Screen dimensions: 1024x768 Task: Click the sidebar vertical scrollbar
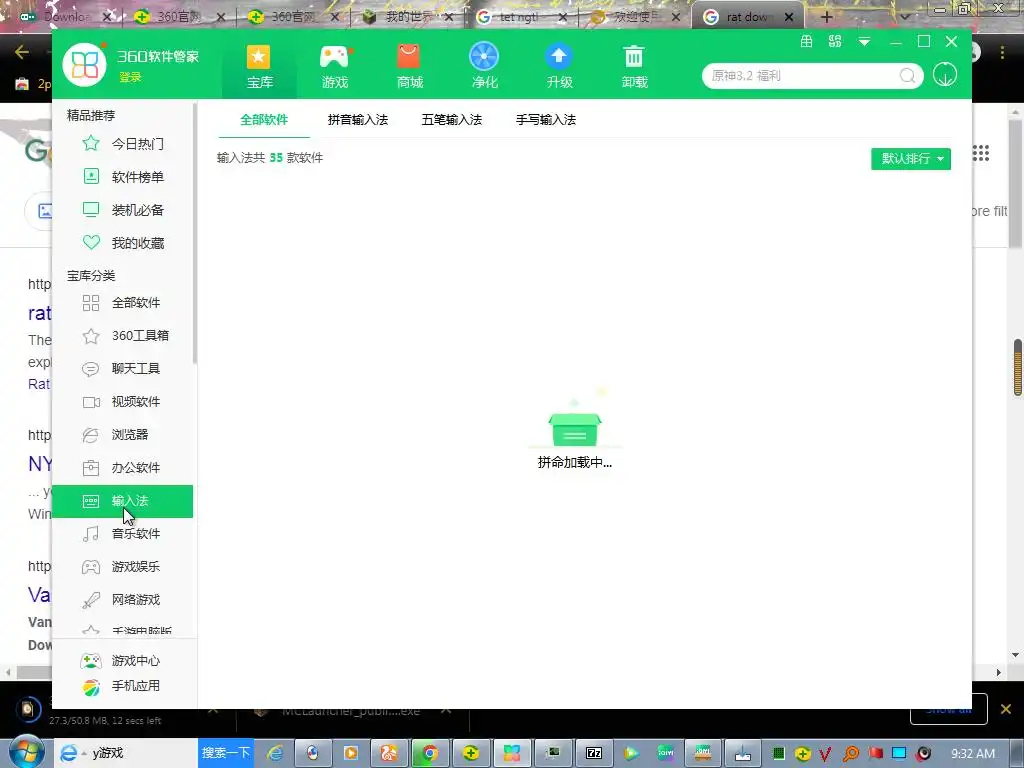pyautogui.click(x=195, y=234)
